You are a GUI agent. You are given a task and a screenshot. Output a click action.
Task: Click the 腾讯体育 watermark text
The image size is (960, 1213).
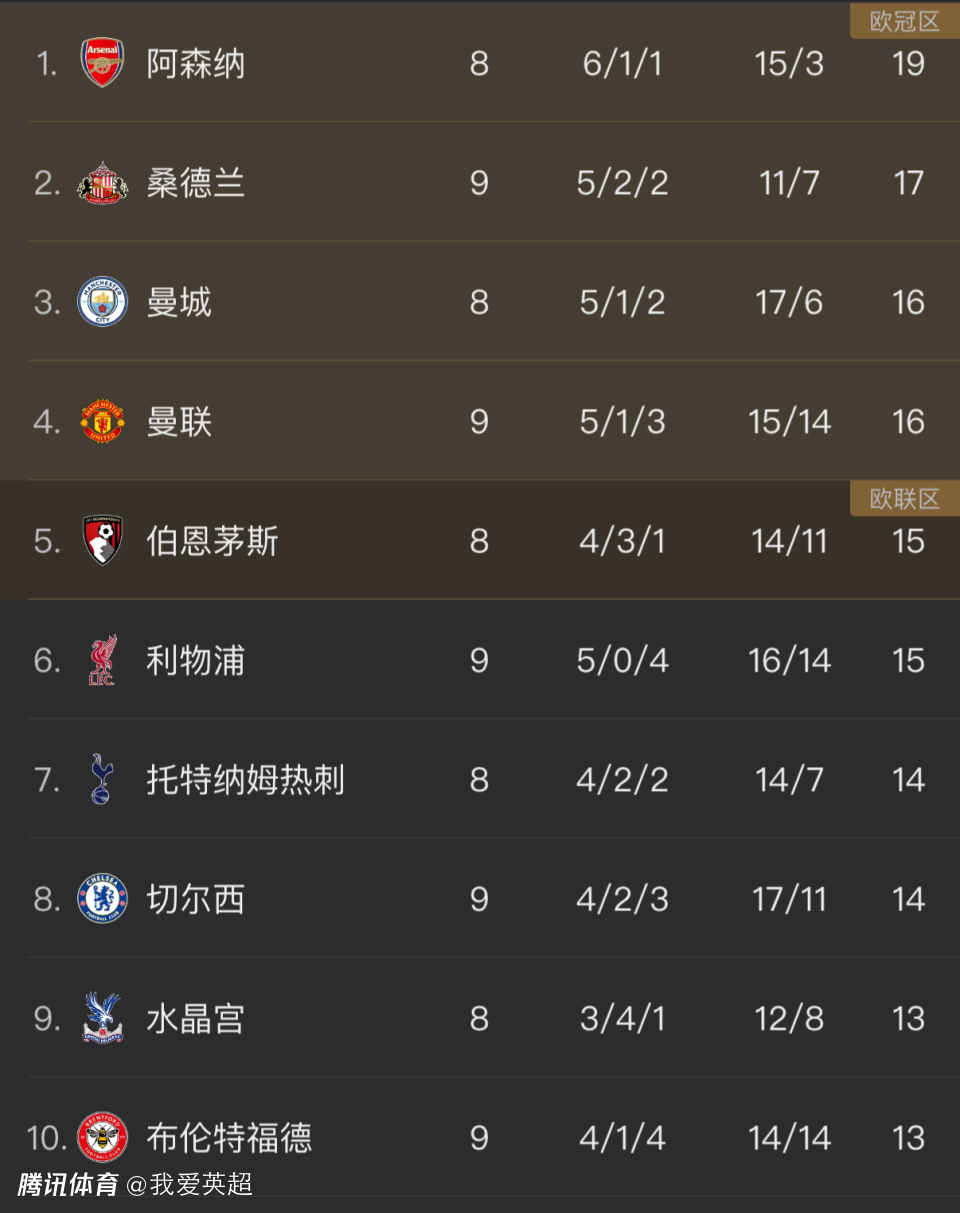point(68,1186)
